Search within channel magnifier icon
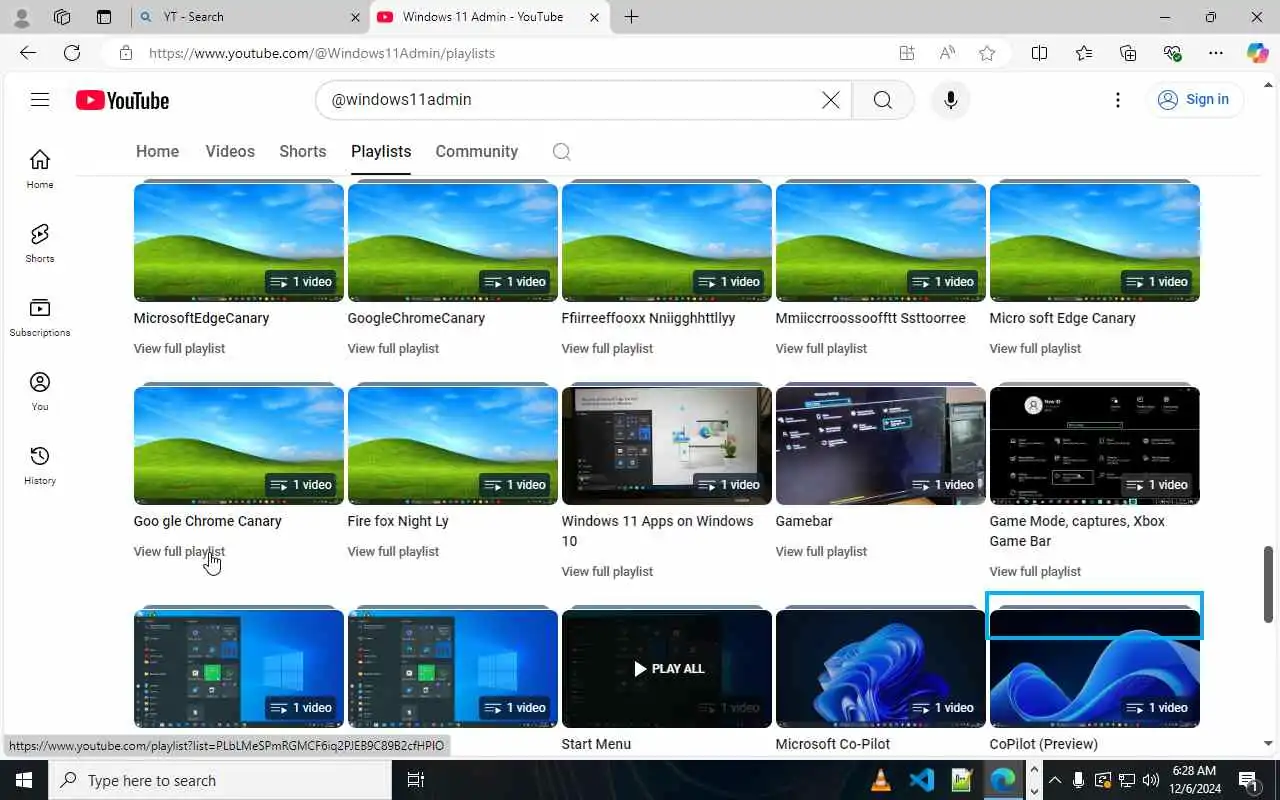Screen dimensions: 1280x800 point(562,152)
